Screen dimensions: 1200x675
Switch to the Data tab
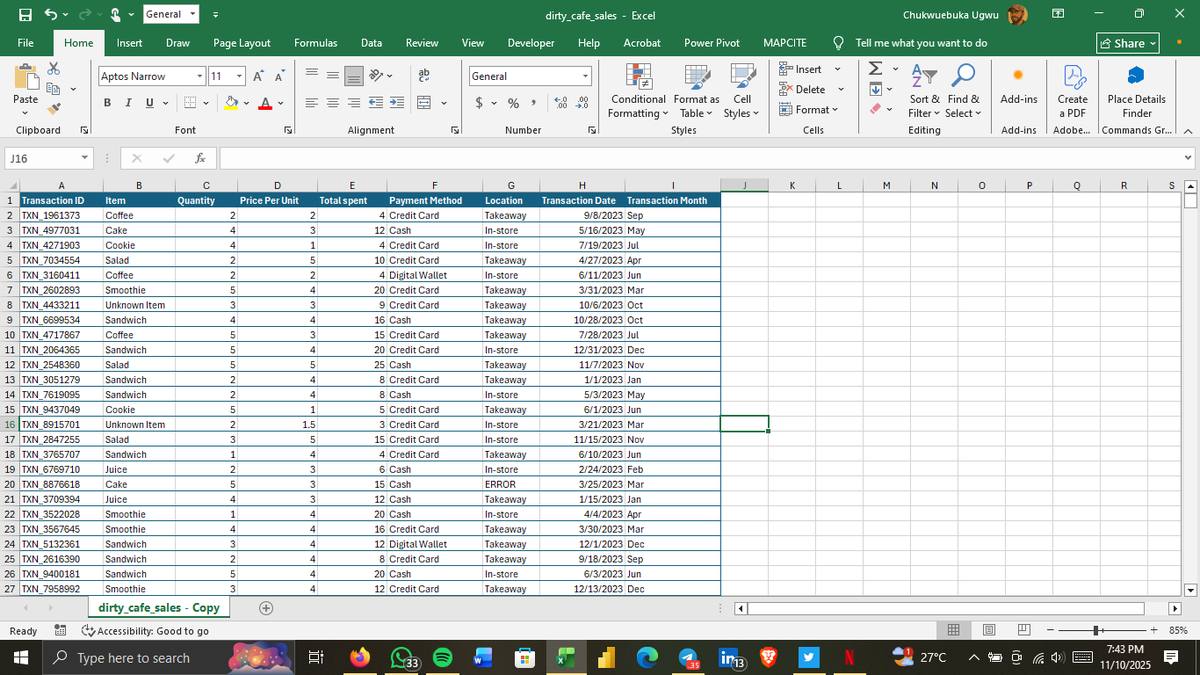tap(371, 43)
